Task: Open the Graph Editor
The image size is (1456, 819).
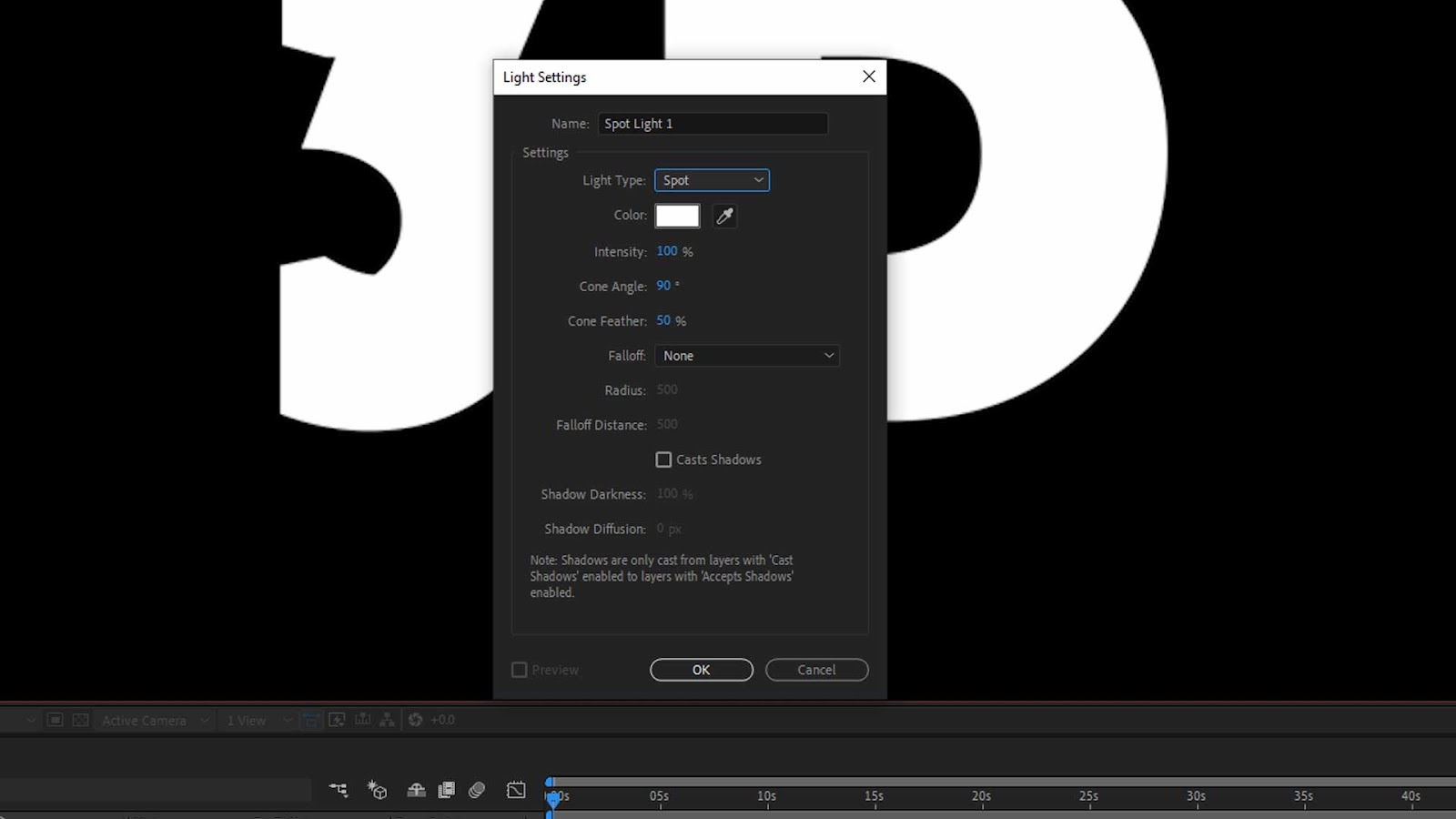Action: pyautogui.click(x=516, y=790)
